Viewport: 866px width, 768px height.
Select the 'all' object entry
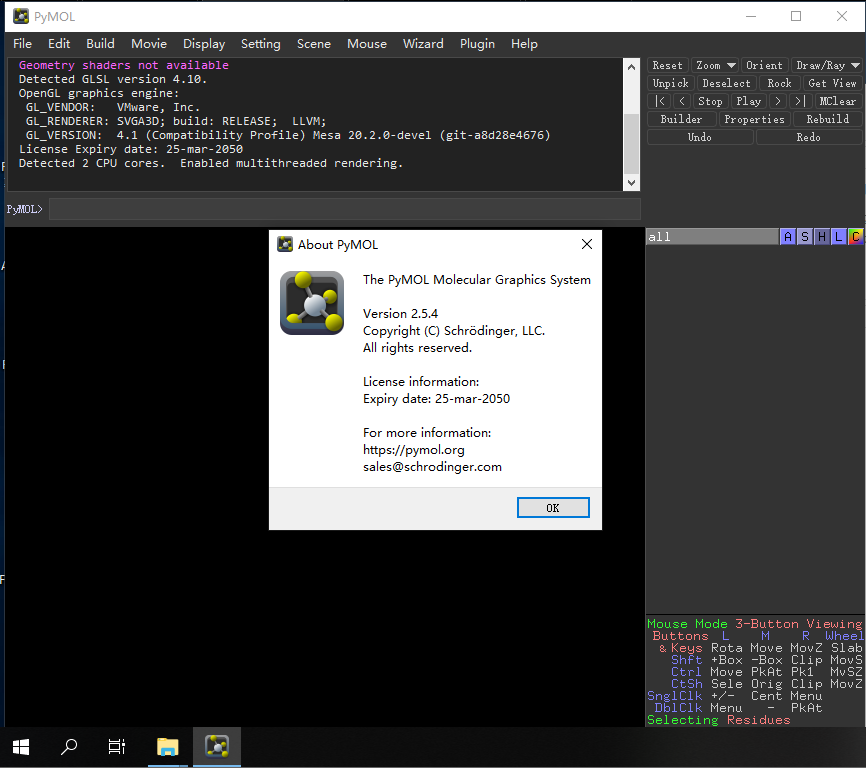(712, 237)
